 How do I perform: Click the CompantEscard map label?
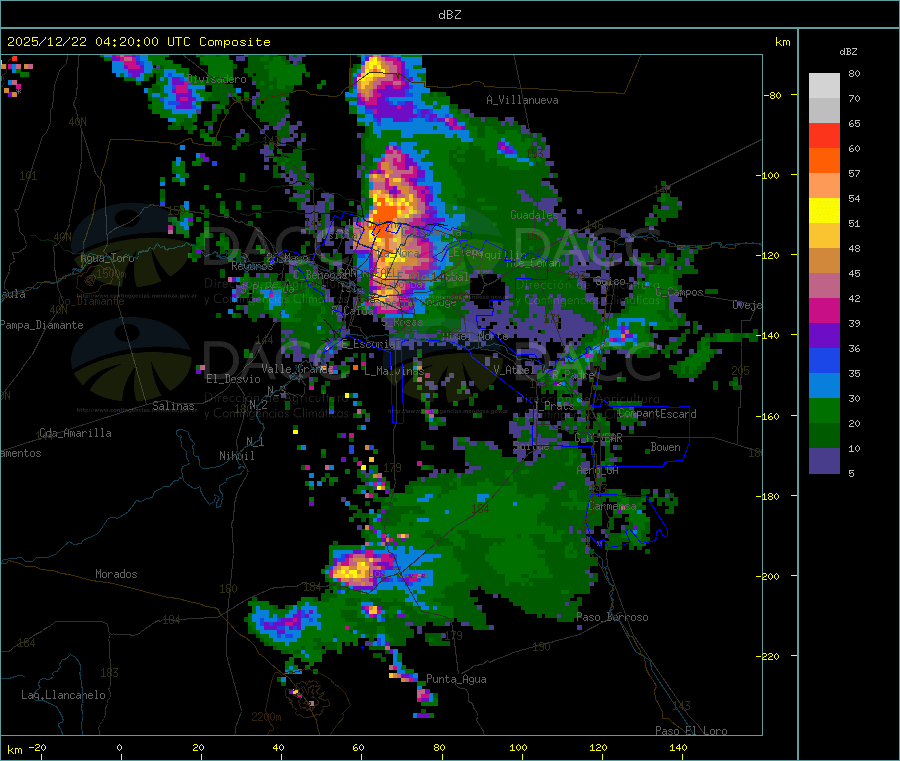click(x=657, y=413)
